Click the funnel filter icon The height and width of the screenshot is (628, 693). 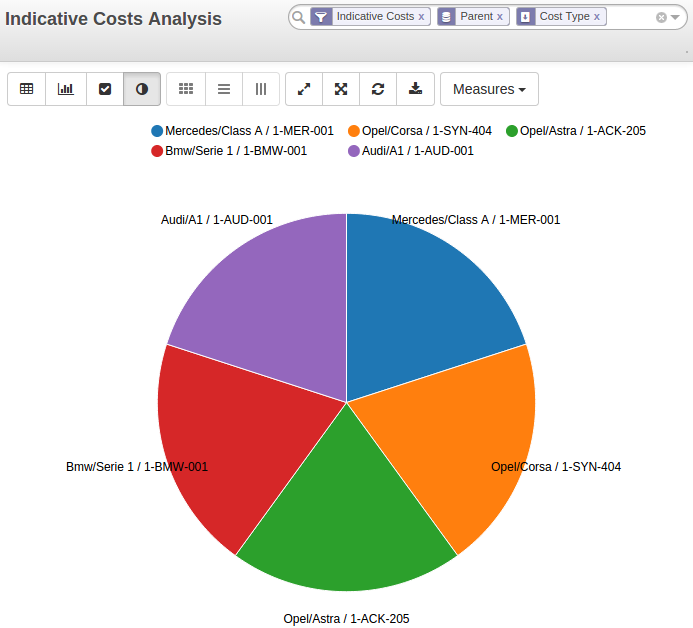321,17
